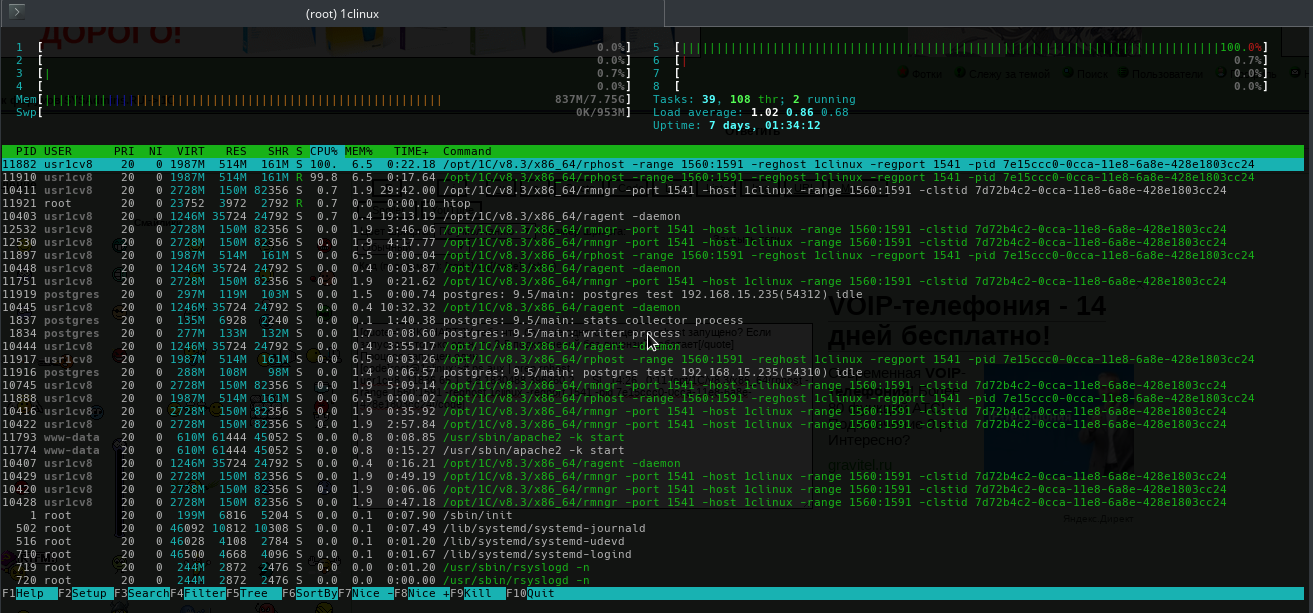Sort by RES column header

coord(236,151)
